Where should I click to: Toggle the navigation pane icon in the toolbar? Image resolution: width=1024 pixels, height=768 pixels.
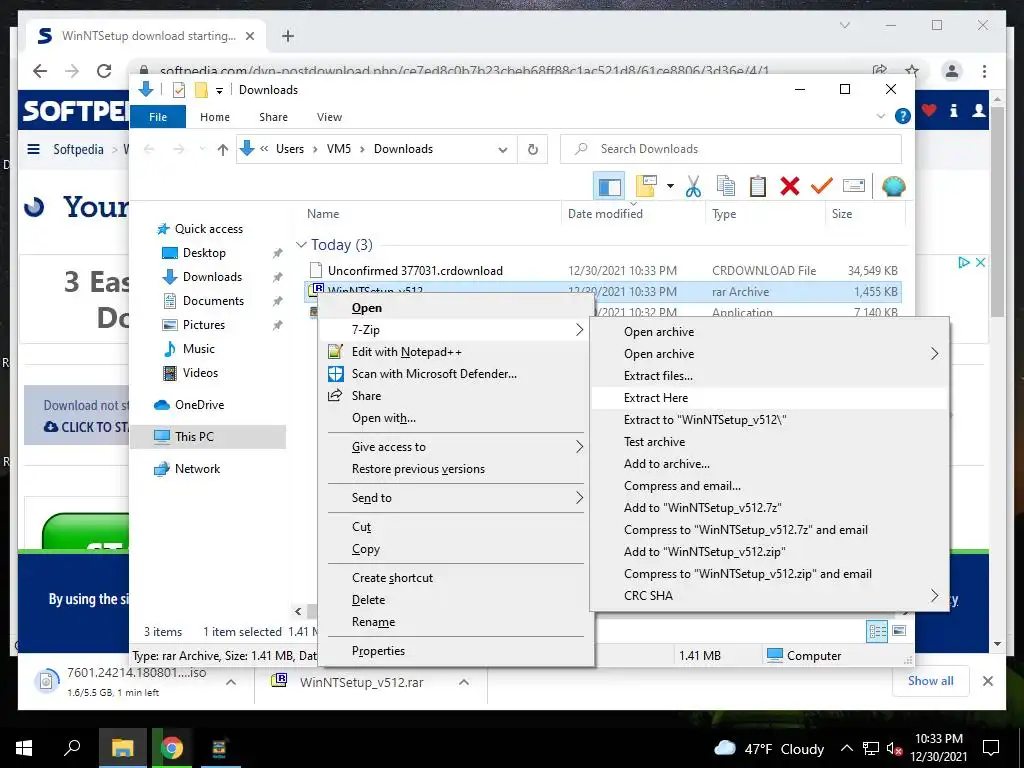coord(609,187)
